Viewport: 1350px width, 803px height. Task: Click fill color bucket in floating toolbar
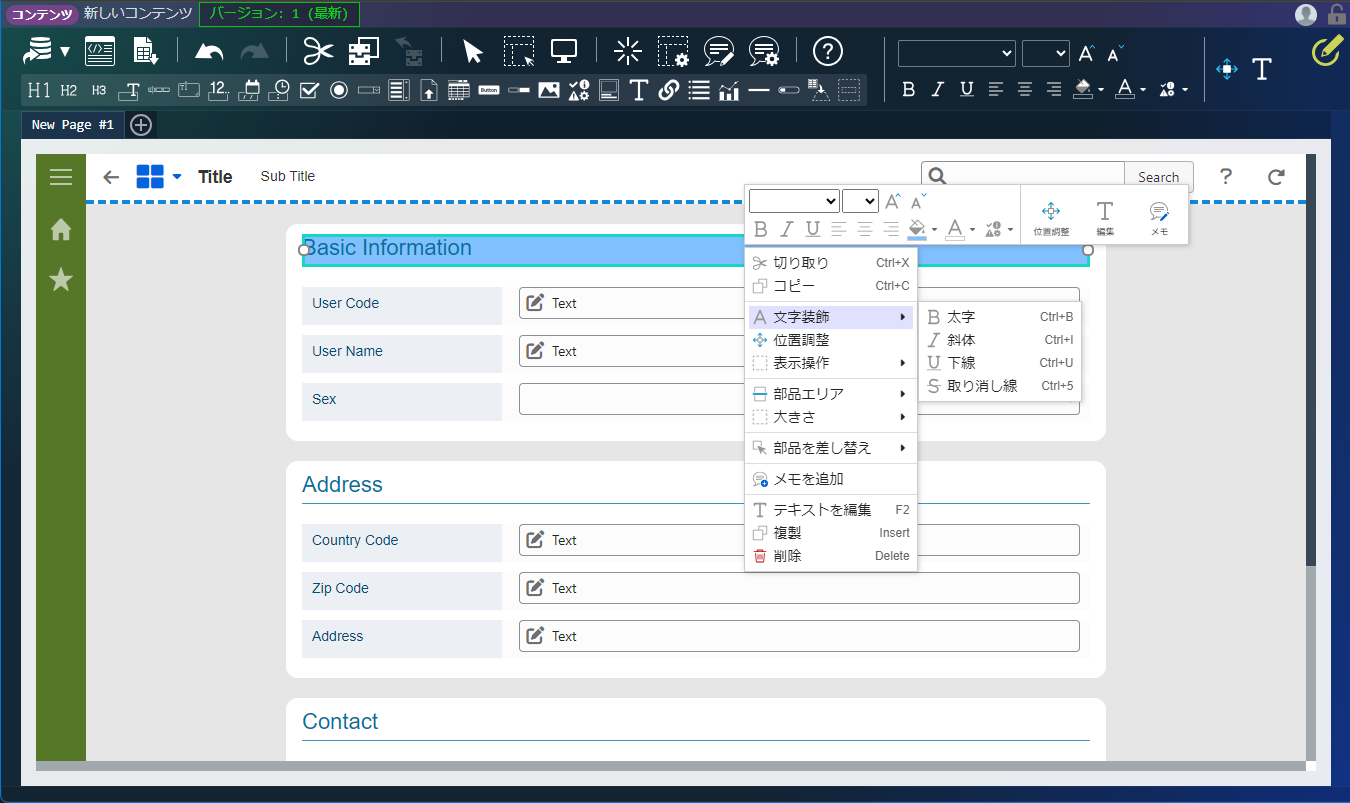click(x=917, y=229)
